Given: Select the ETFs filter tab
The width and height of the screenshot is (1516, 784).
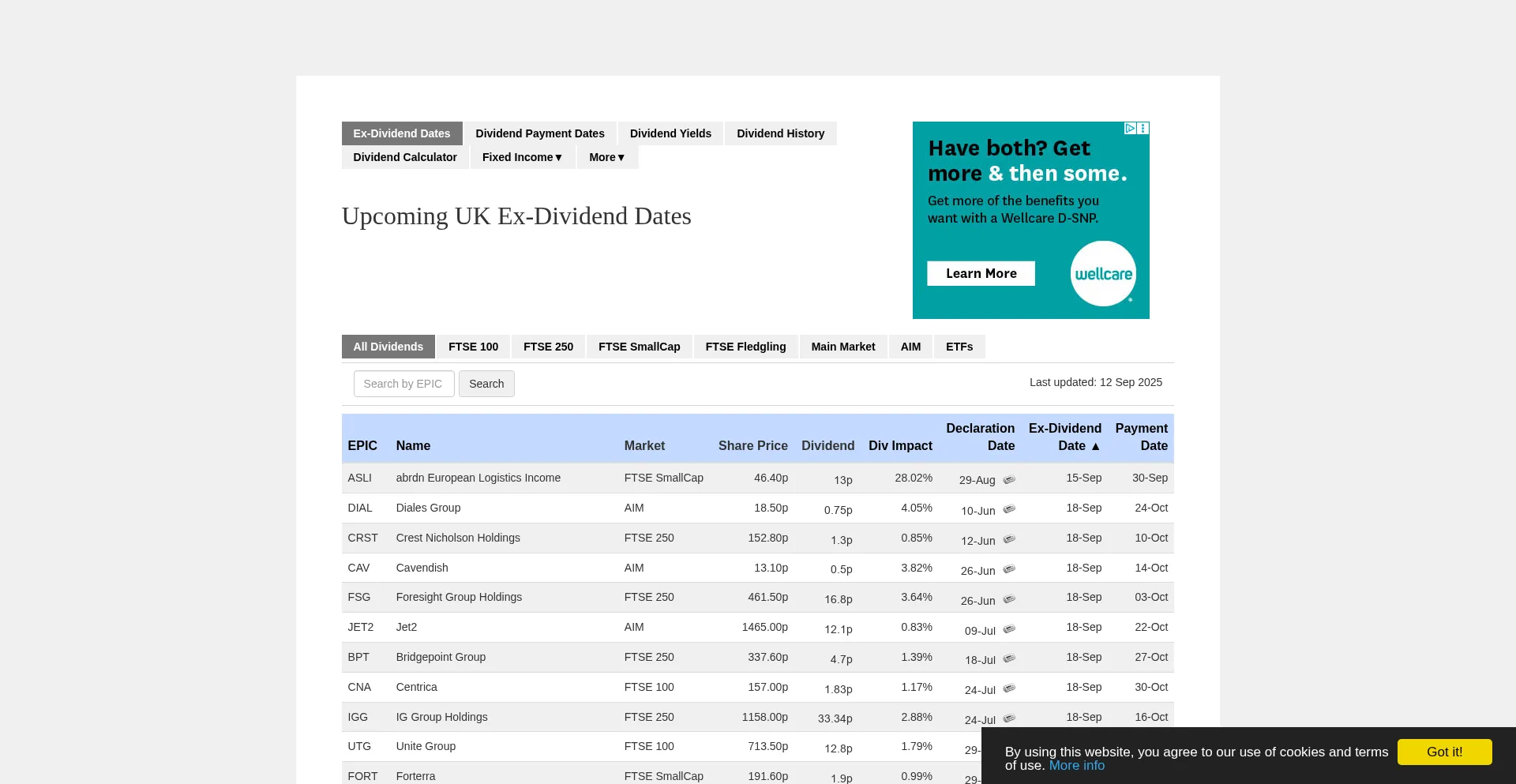Looking at the screenshot, I should point(959,347).
